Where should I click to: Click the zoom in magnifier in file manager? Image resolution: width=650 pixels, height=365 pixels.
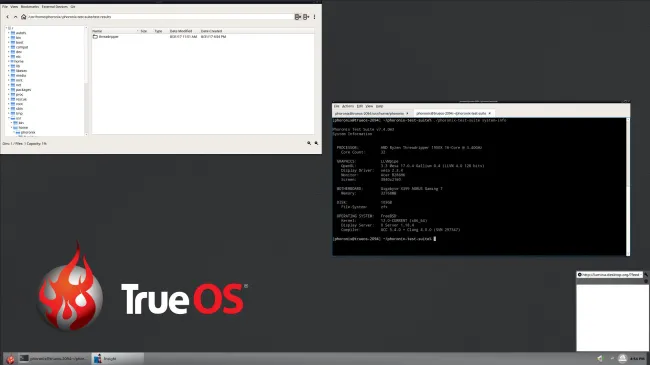click(316, 143)
